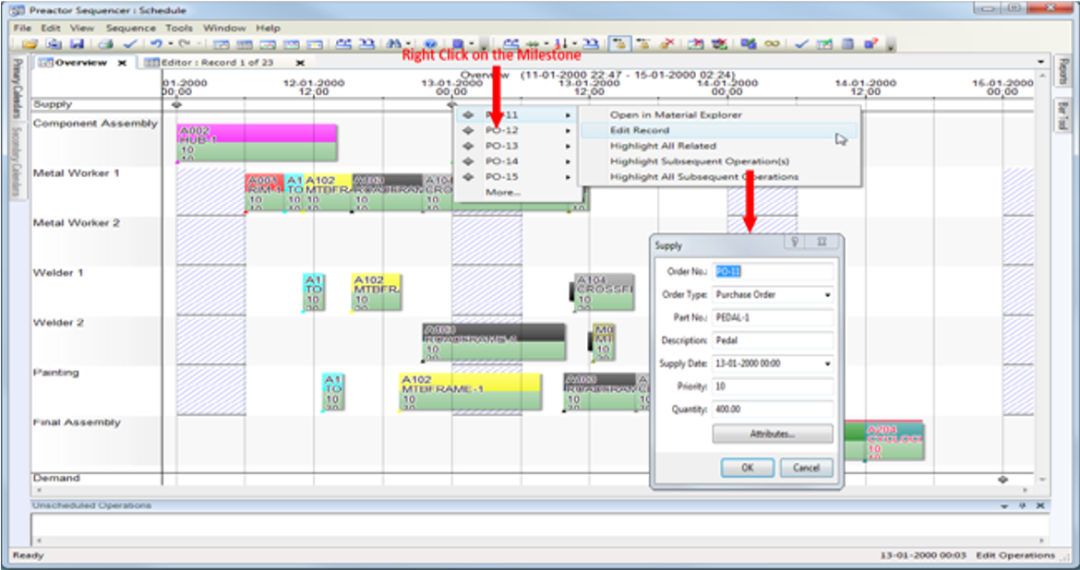Image resolution: width=1080 pixels, height=570 pixels.
Task: Click the milestone diamond icon beside PO-13
Action: [x=468, y=146]
